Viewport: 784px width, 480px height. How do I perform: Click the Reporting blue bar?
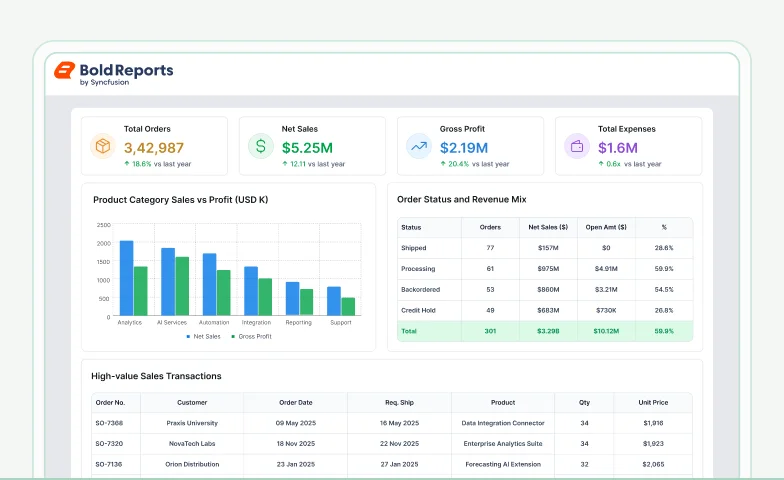pos(292,298)
